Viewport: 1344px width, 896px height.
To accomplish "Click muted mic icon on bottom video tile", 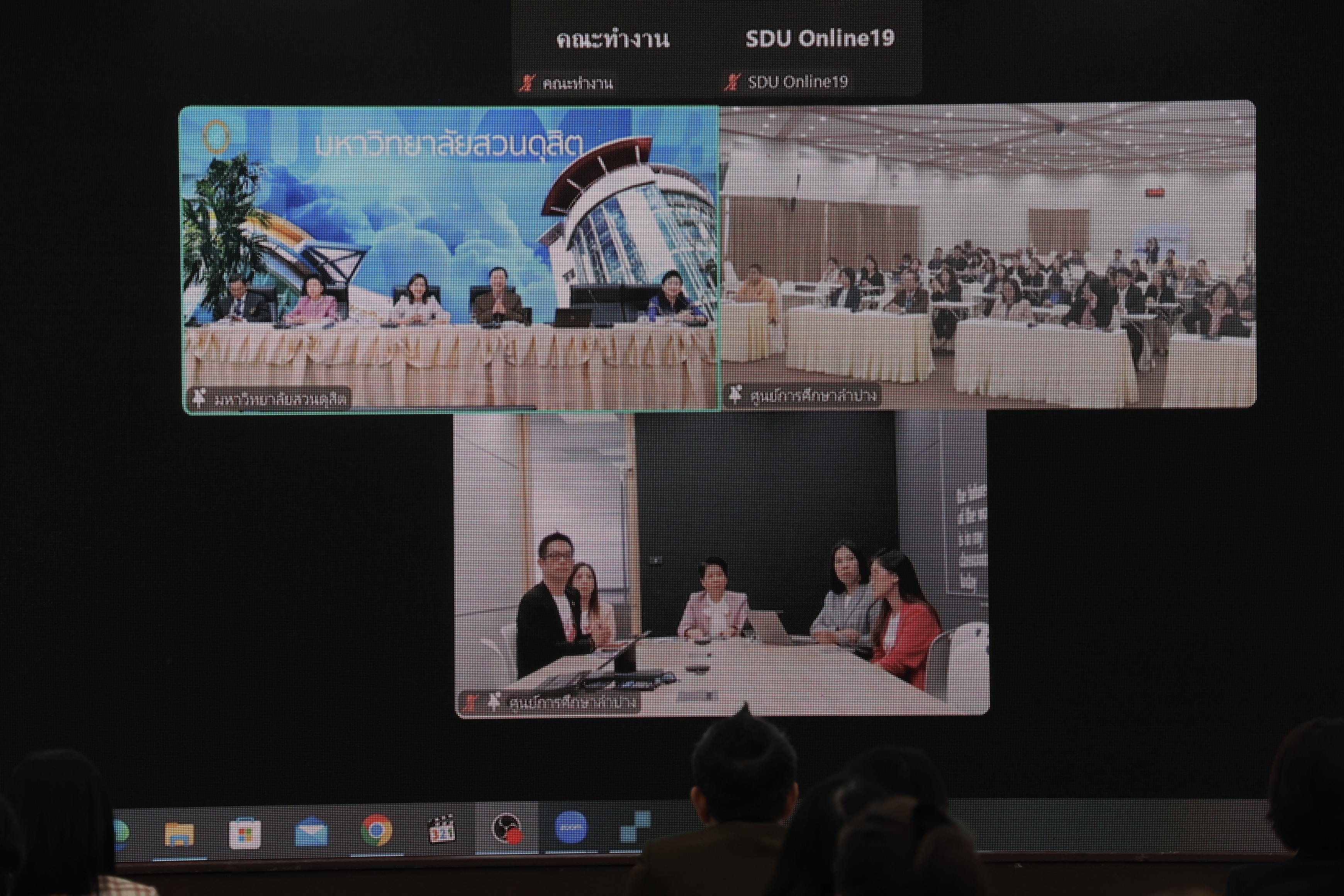I will (471, 702).
